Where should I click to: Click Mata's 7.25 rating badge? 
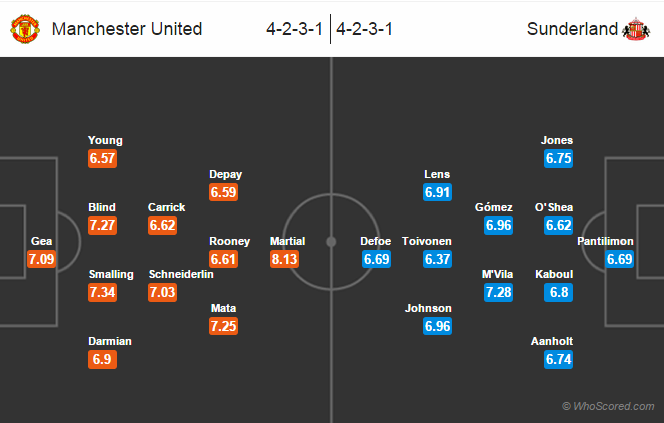tap(224, 326)
